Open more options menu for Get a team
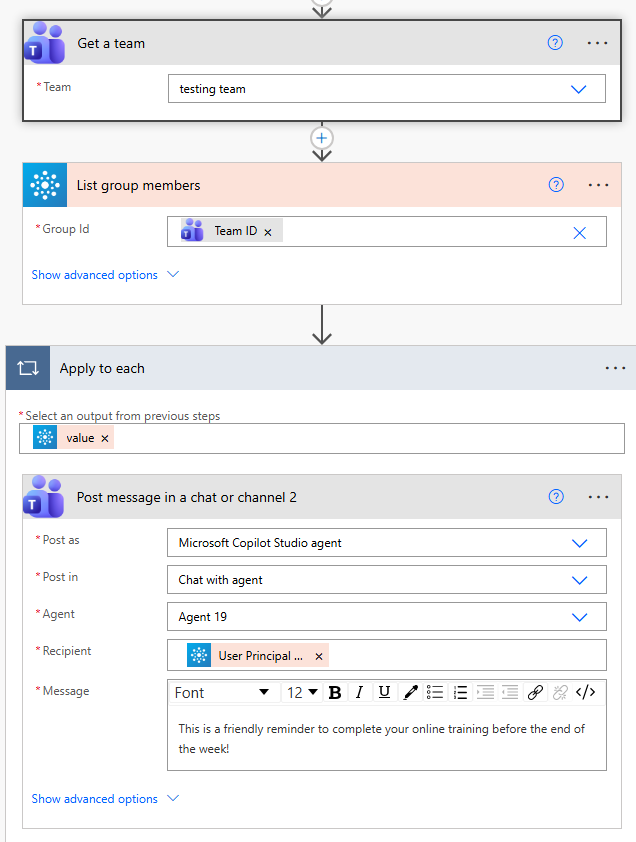The image size is (636, 842). pos(597,43)
